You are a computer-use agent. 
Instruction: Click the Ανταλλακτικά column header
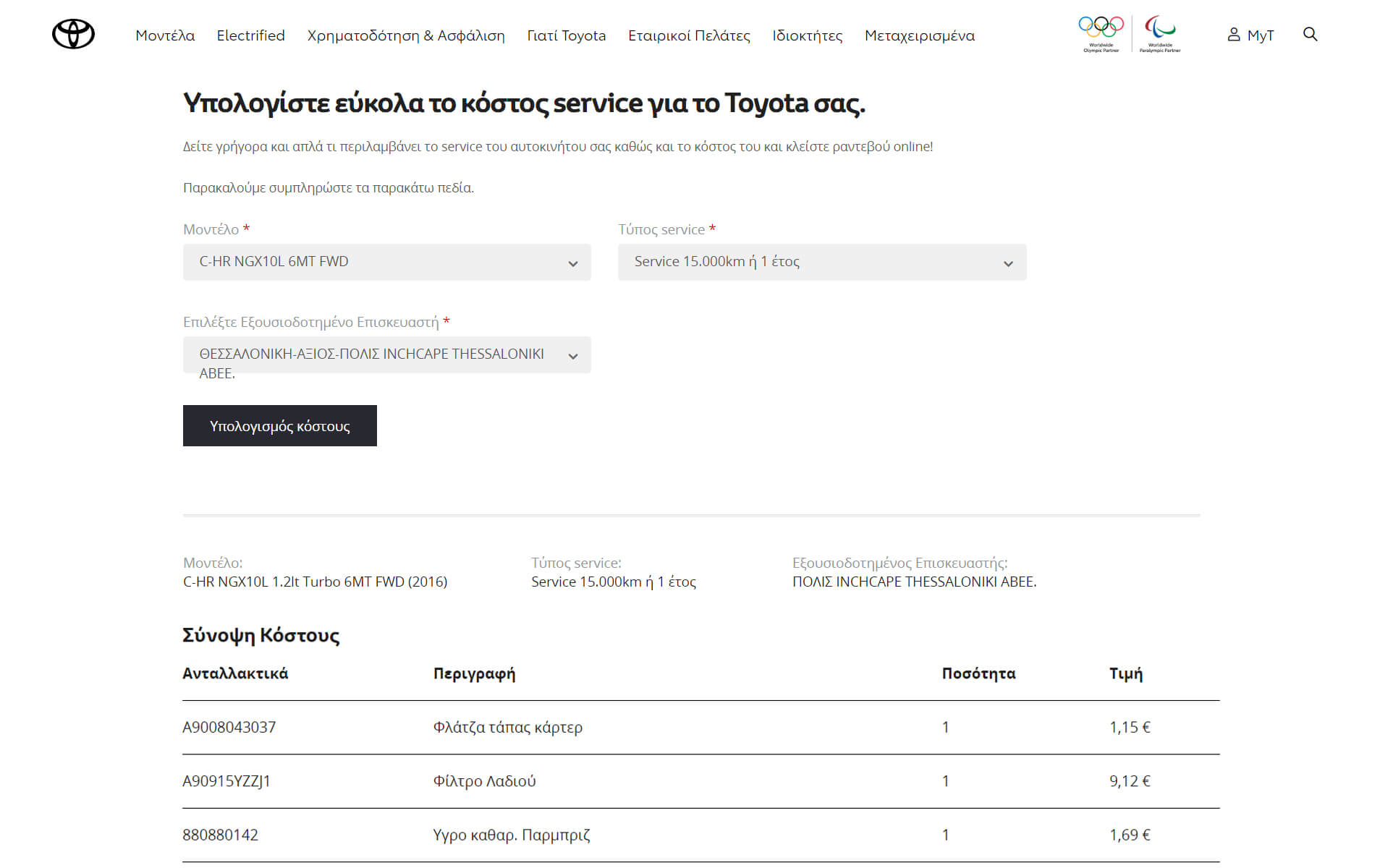click(235, 673)
